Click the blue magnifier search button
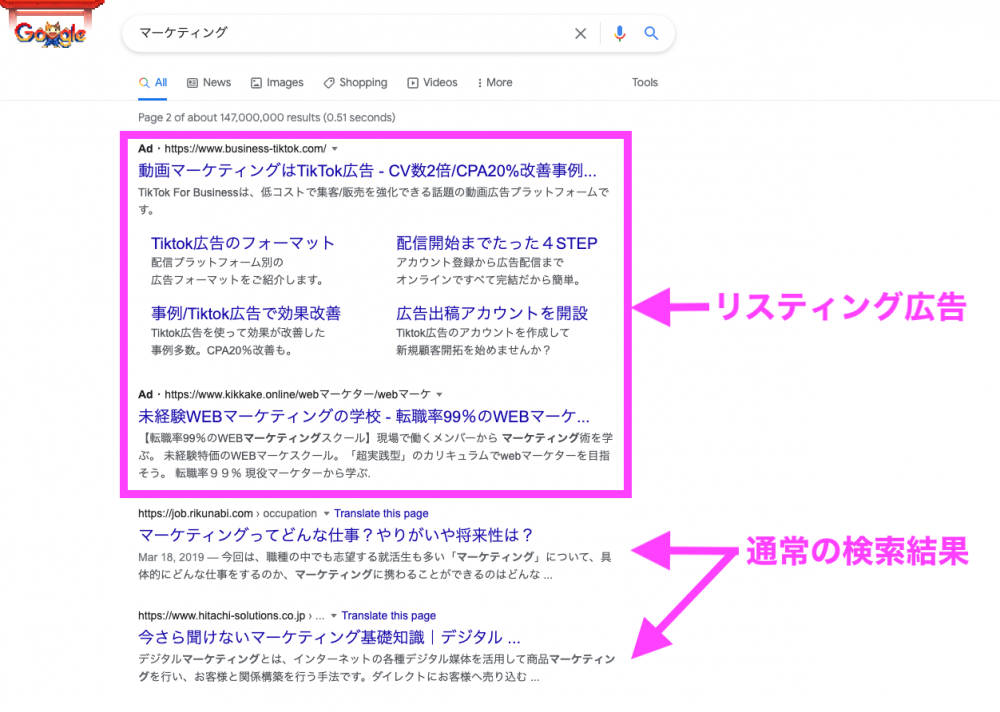 point(651,33)
